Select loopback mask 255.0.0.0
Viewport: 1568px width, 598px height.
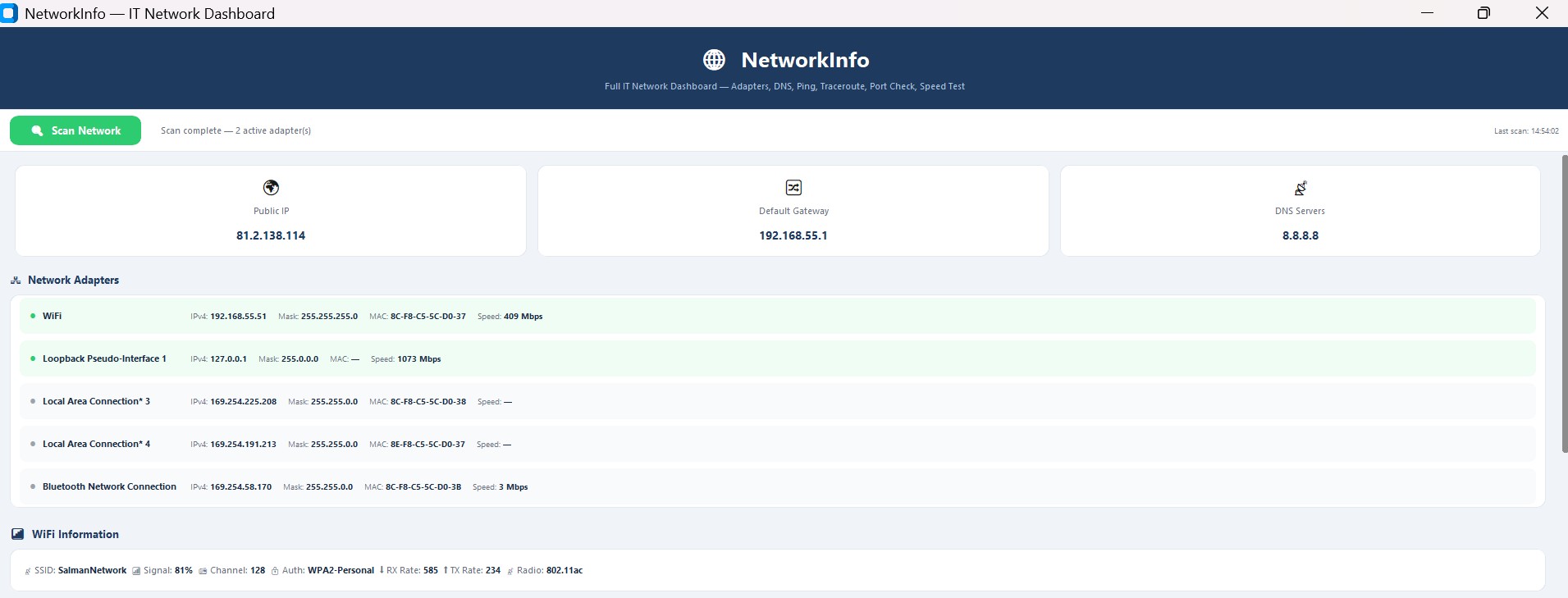coord(299,358)
